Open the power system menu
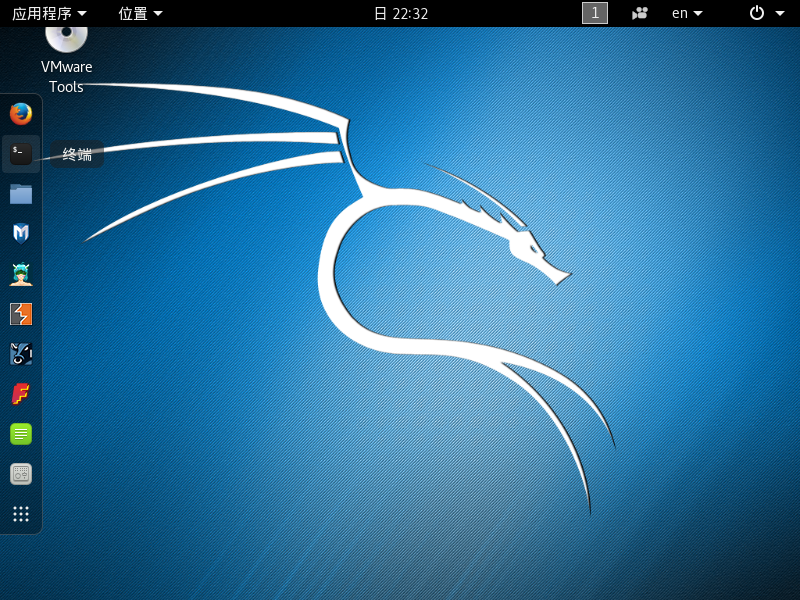 (x=766, y=13)
